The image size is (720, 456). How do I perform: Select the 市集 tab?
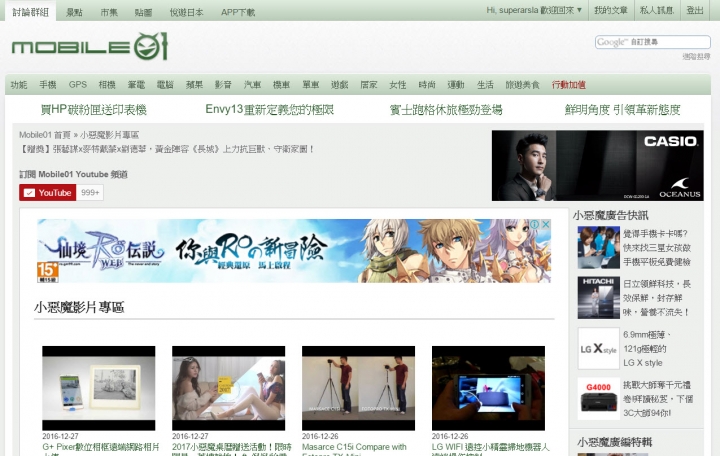(109, 12)
